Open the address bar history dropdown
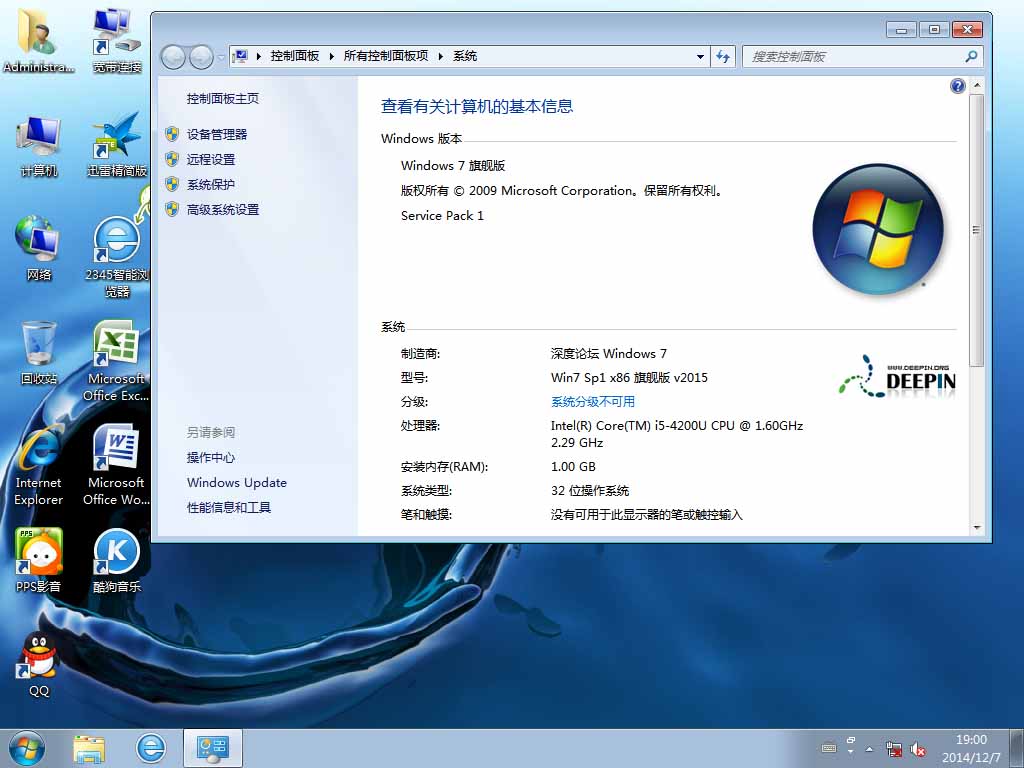Image resolution: width=1024 pixels, height=768 pixels. coord(700,57)
